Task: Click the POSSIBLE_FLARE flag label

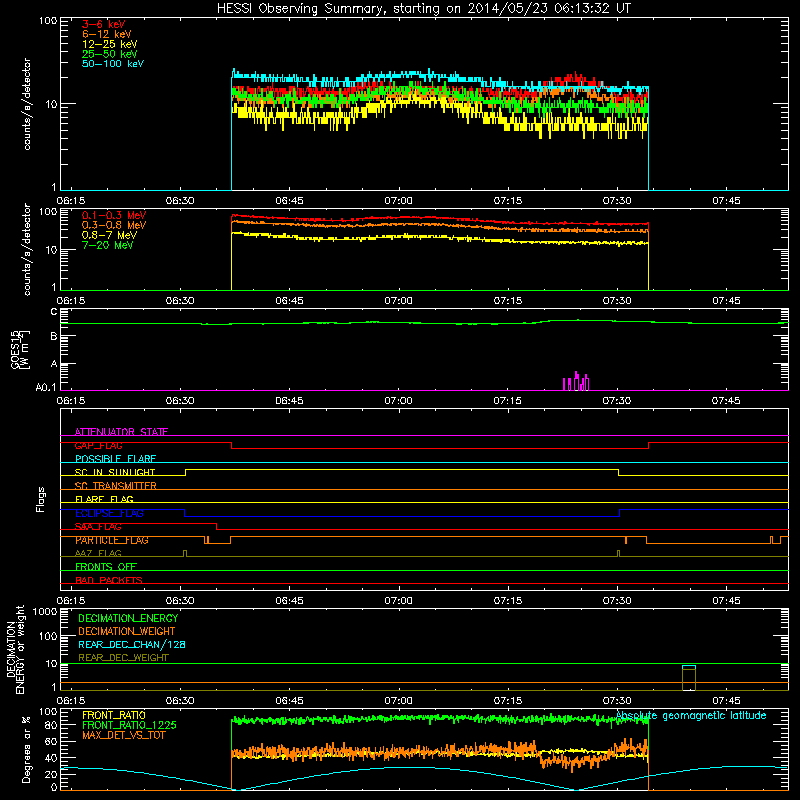Action: 115,459
